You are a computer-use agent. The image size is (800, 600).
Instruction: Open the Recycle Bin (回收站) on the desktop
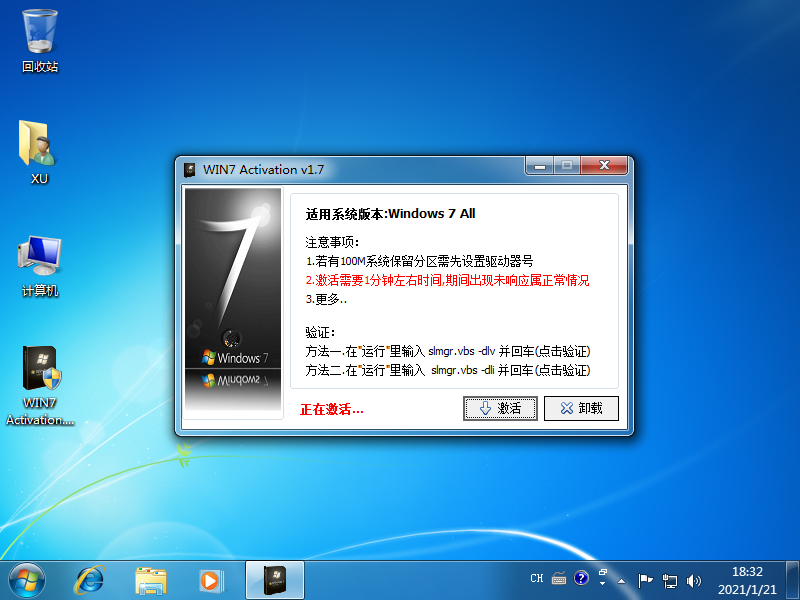[x=38, y=38]
